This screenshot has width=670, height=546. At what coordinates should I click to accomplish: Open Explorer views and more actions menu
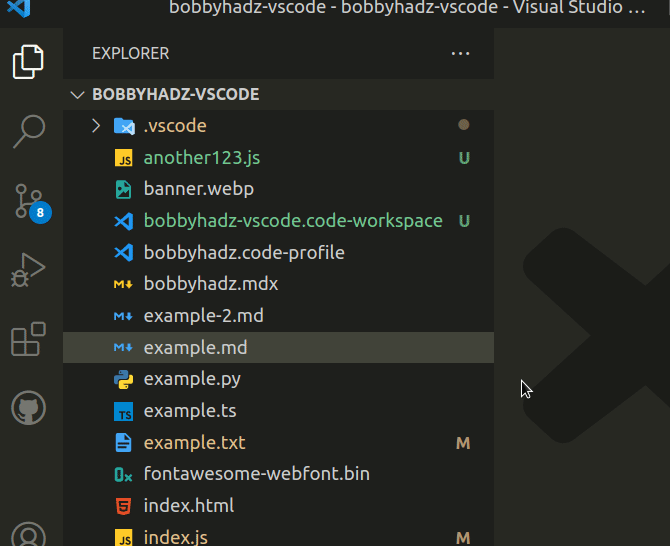coord(460,54)
